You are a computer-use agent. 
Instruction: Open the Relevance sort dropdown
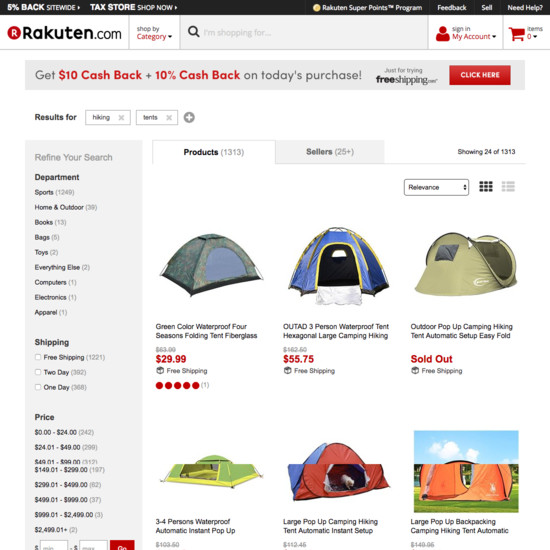pyautogui.click(x=436, y=187)
